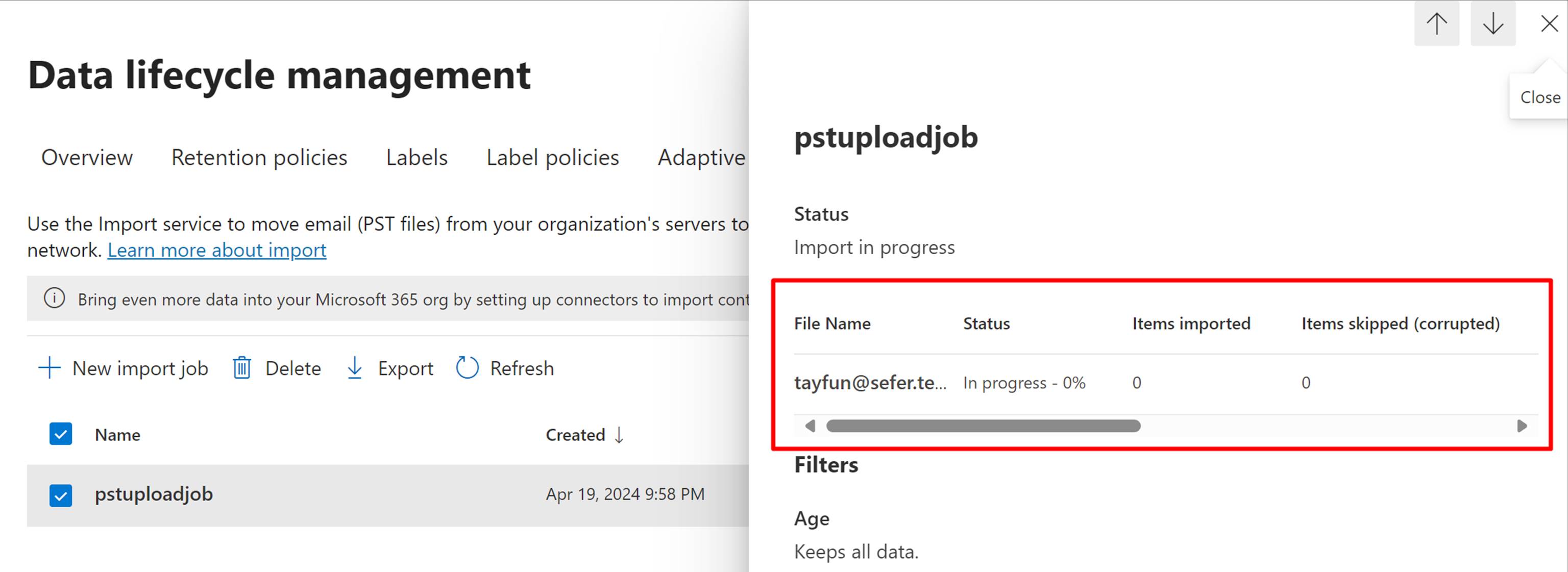Switch to the Label policies tab
This screenshot has height=572, width=1568.
coord(552,158)
